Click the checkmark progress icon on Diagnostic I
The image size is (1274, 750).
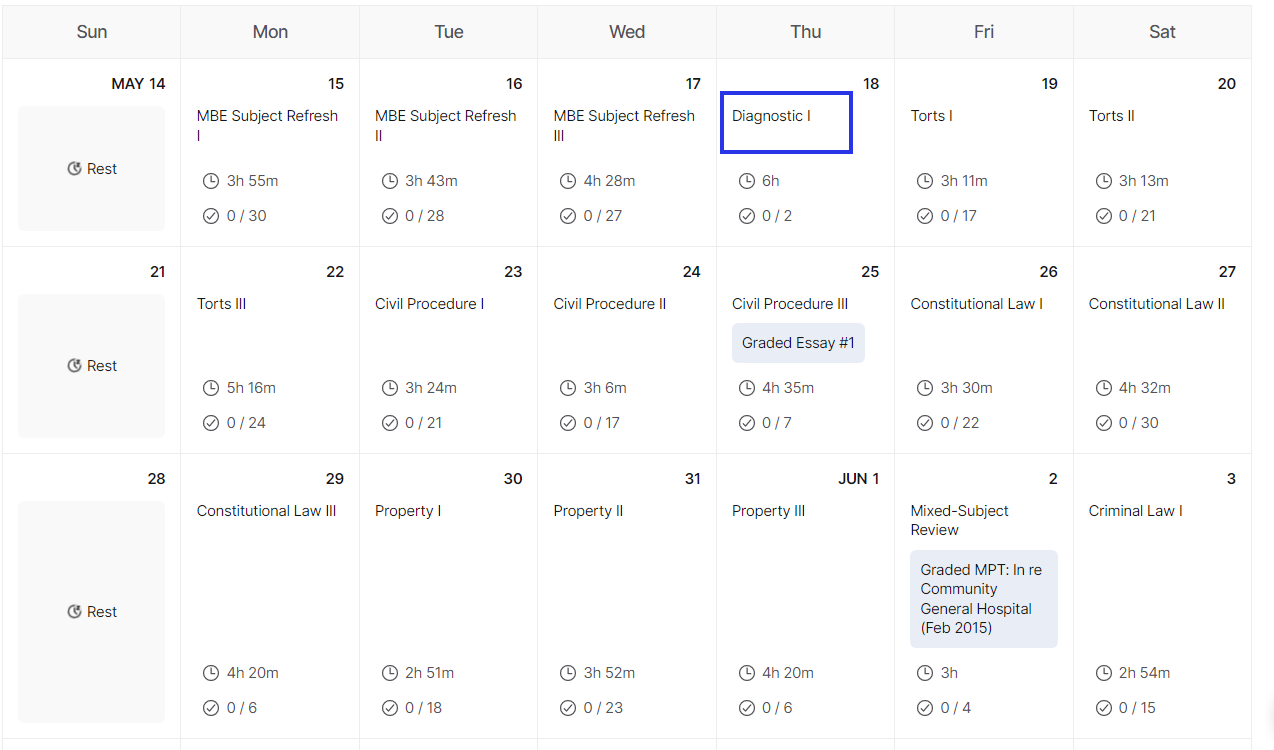(746, 216)
